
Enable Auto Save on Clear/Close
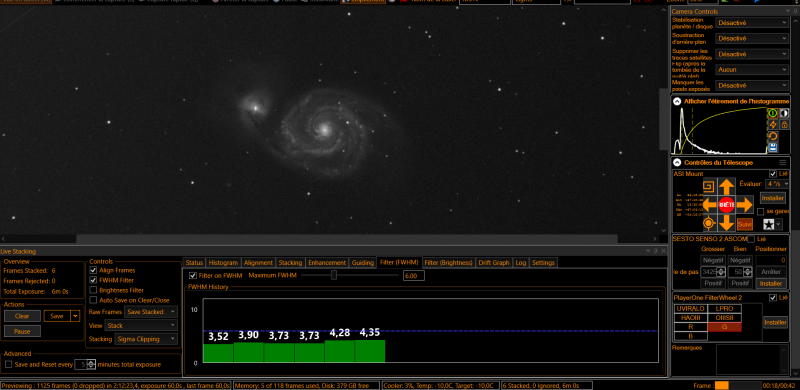pyautogui.click(x=93, y=300)
